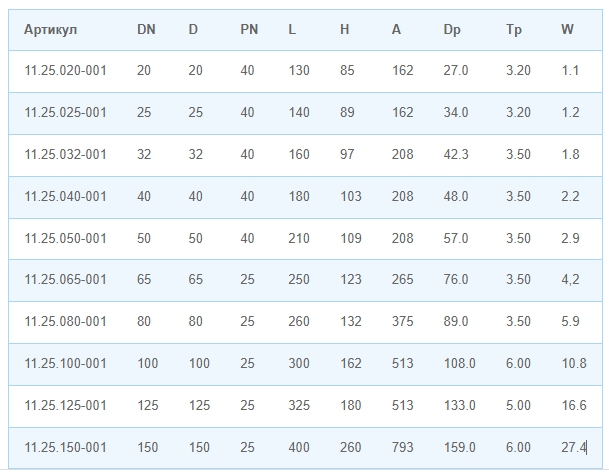This screenshot has height=475, width=609.
Task: Click the W value 4,2
Action: [570, 280]
